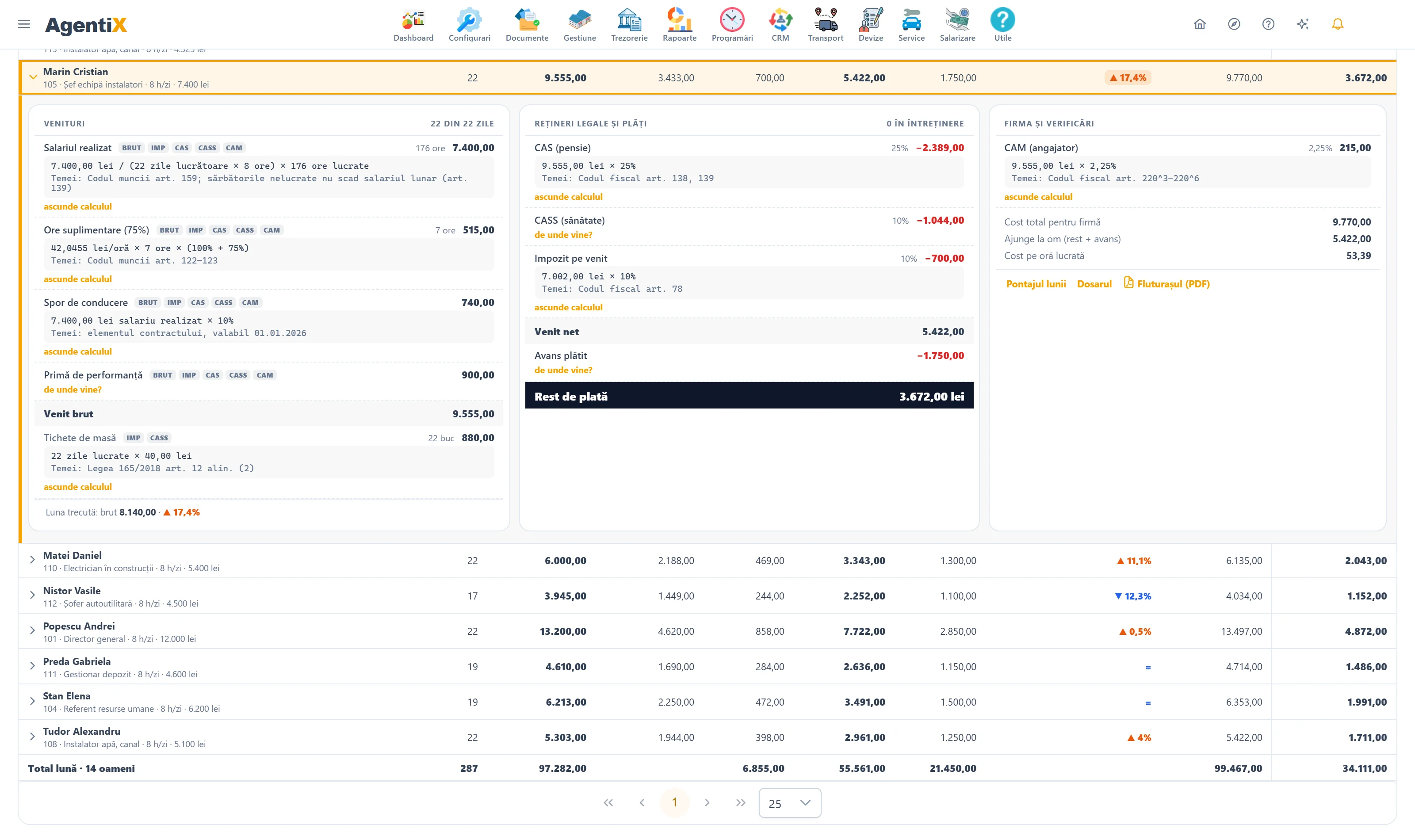Open the notifications bell

[x=1338, y=24]
